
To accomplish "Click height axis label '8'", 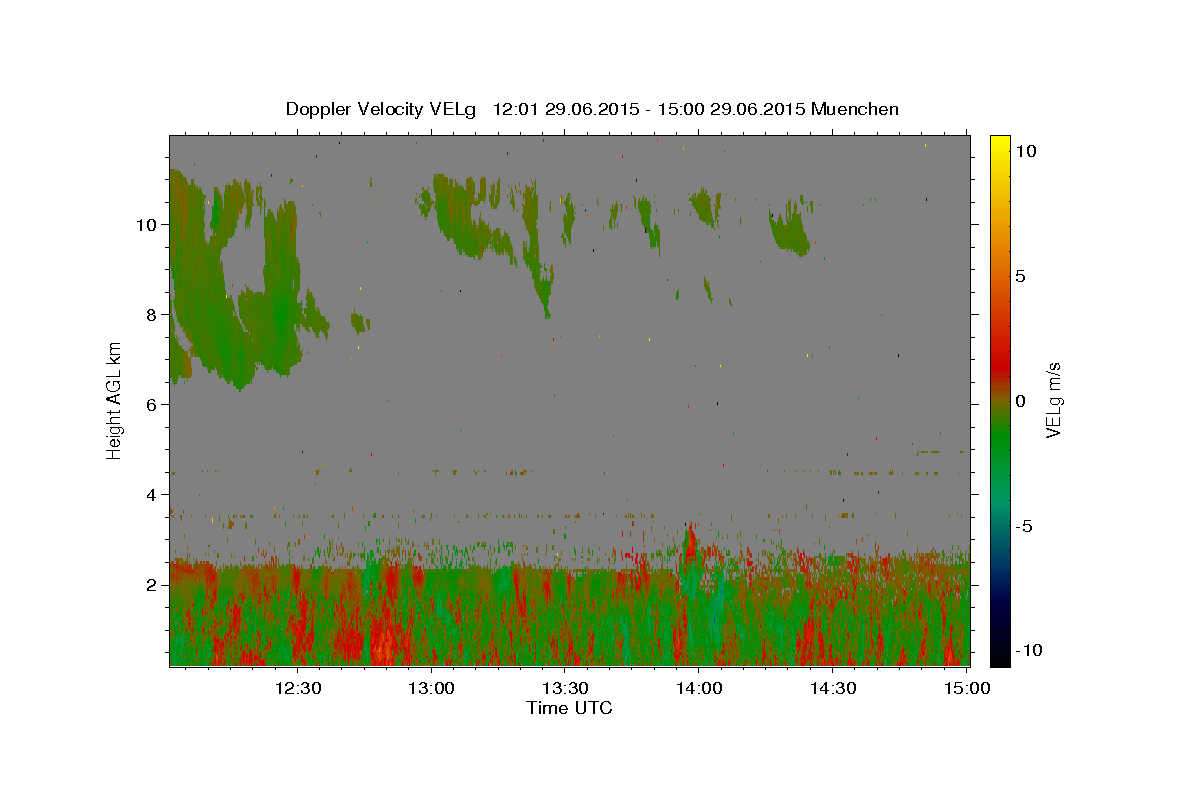I will coord(150,314).
